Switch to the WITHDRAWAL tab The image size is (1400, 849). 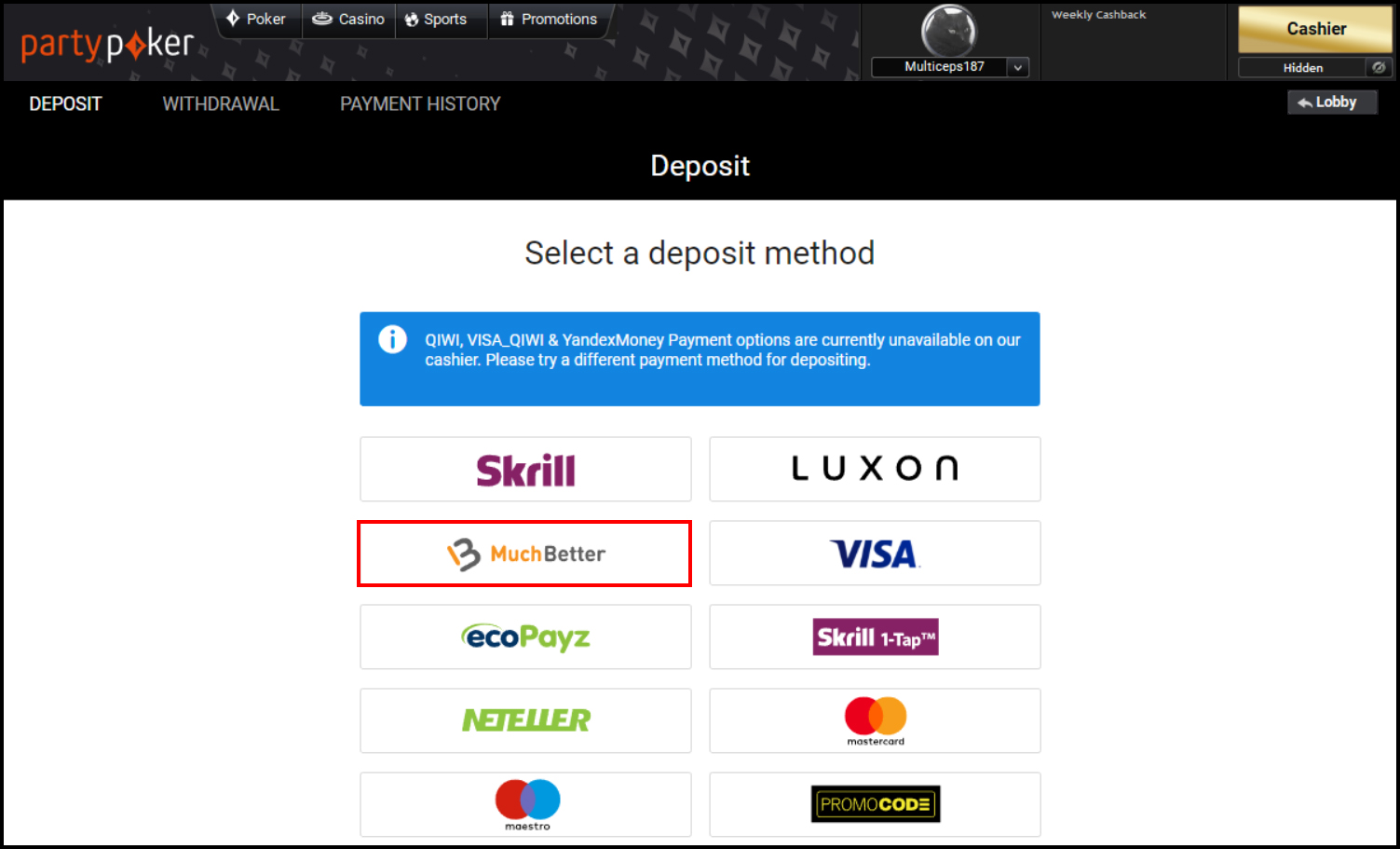[221, 104]
